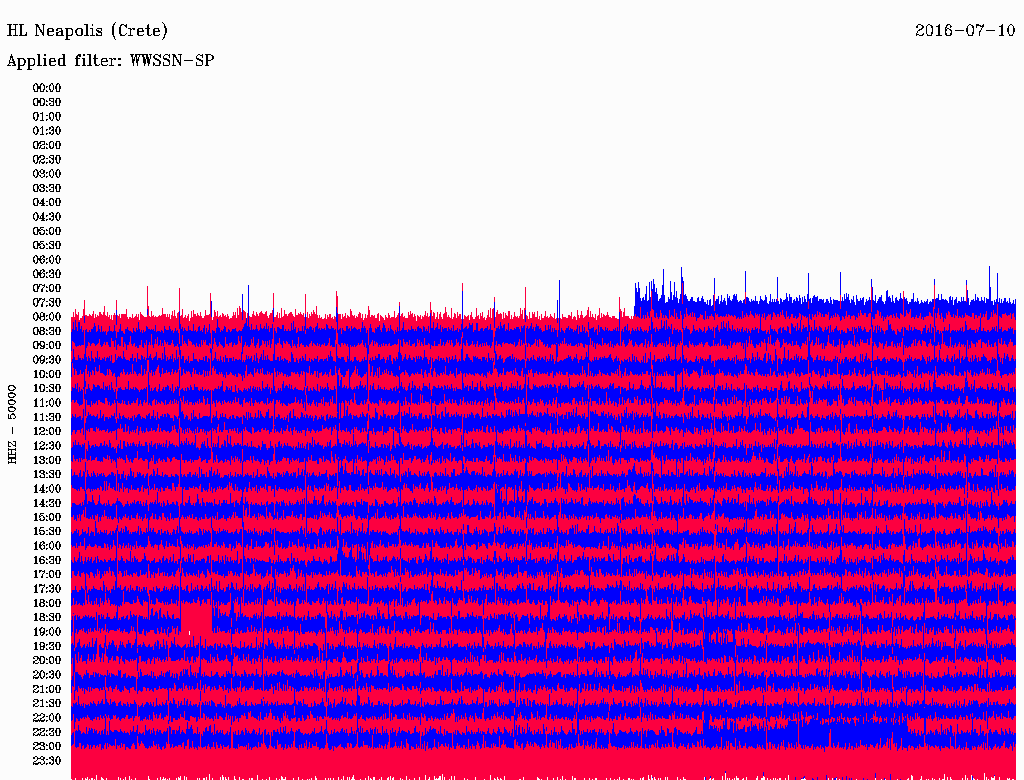The width and height of the screenshot is (1024, 780).
Task: Click the 04:30 time label
Action: [47, 217]
